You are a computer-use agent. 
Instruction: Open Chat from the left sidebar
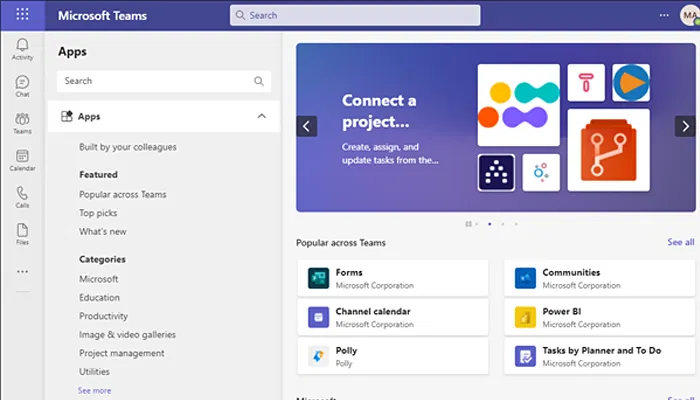coord(22,86)
